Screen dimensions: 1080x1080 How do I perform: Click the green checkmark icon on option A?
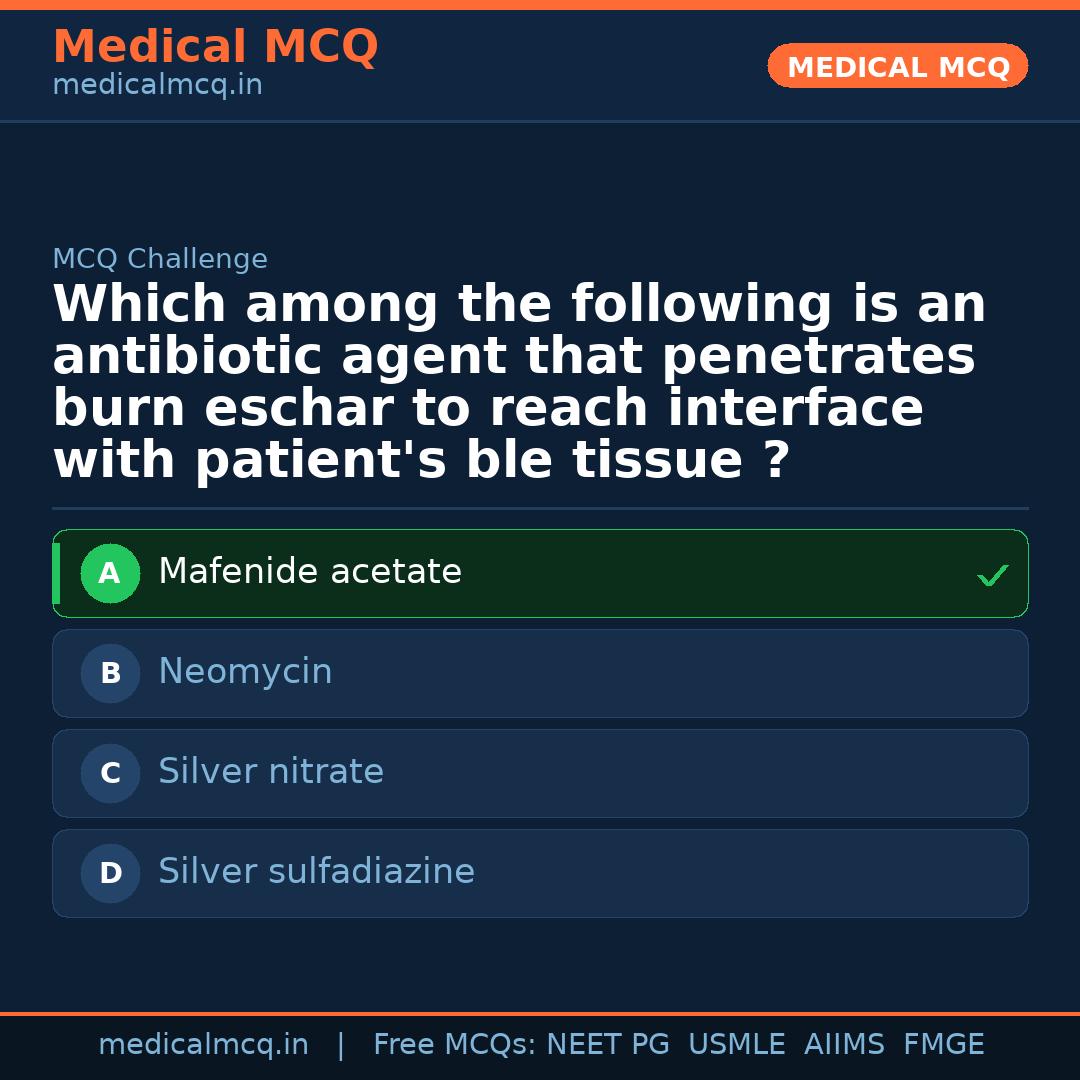point(992,575)
